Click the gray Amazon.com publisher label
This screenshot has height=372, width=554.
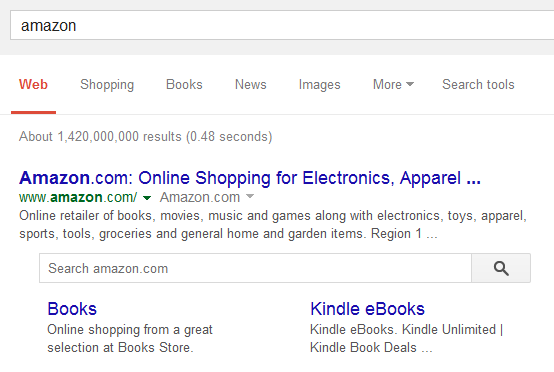(x=200, y=197)
